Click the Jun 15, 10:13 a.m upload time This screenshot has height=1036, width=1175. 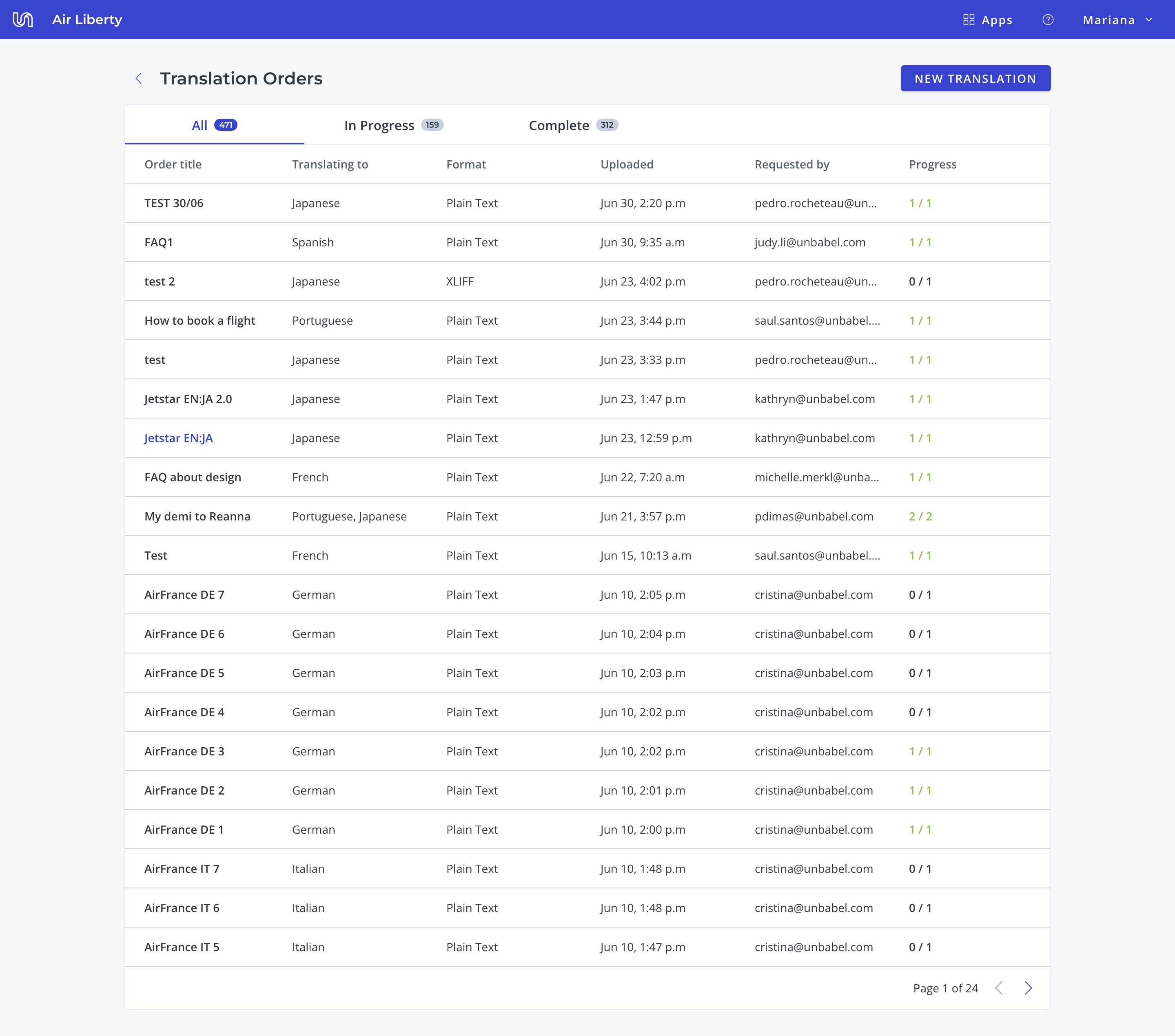point(645,555)
